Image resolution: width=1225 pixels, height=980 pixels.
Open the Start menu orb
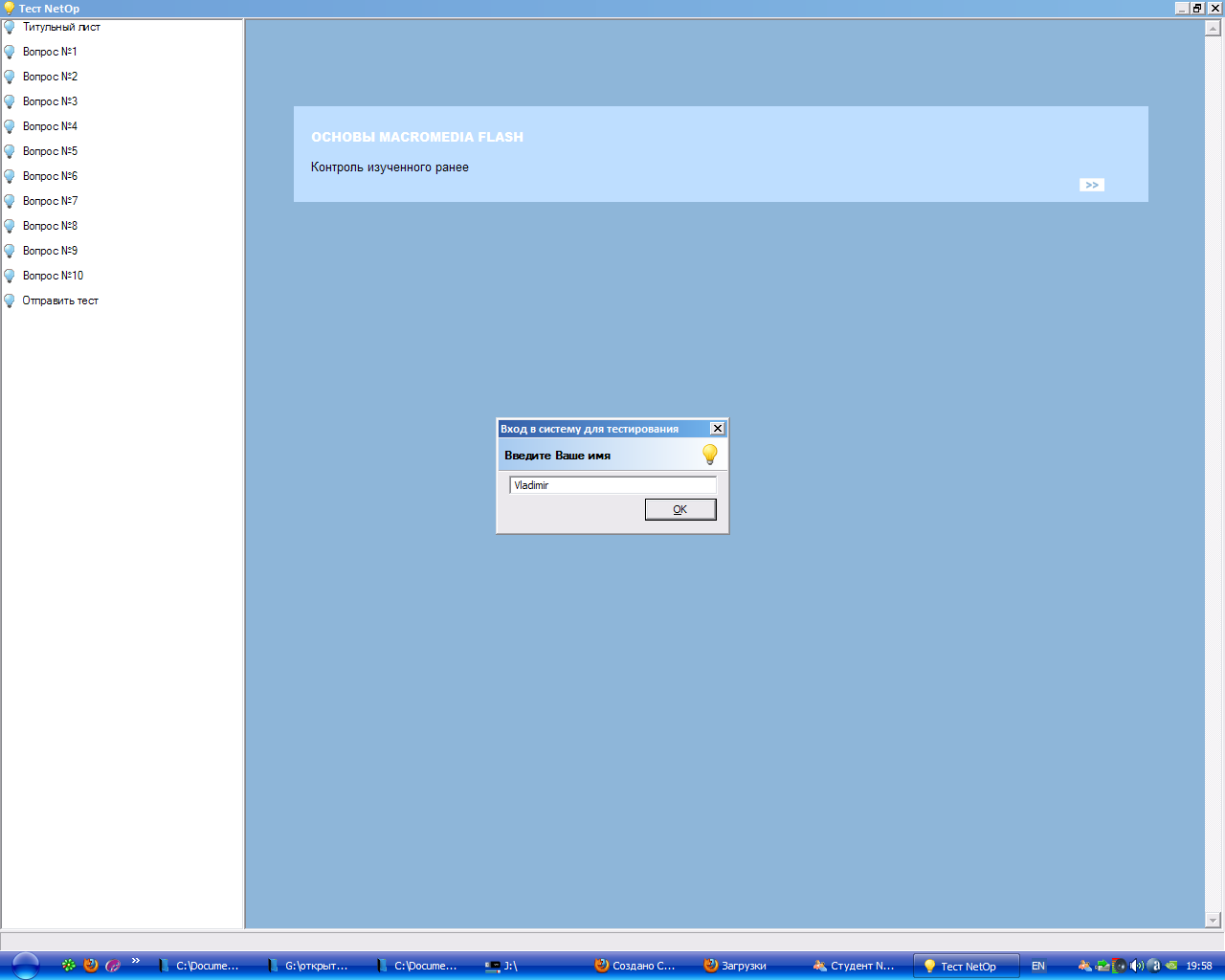point(25,966)
